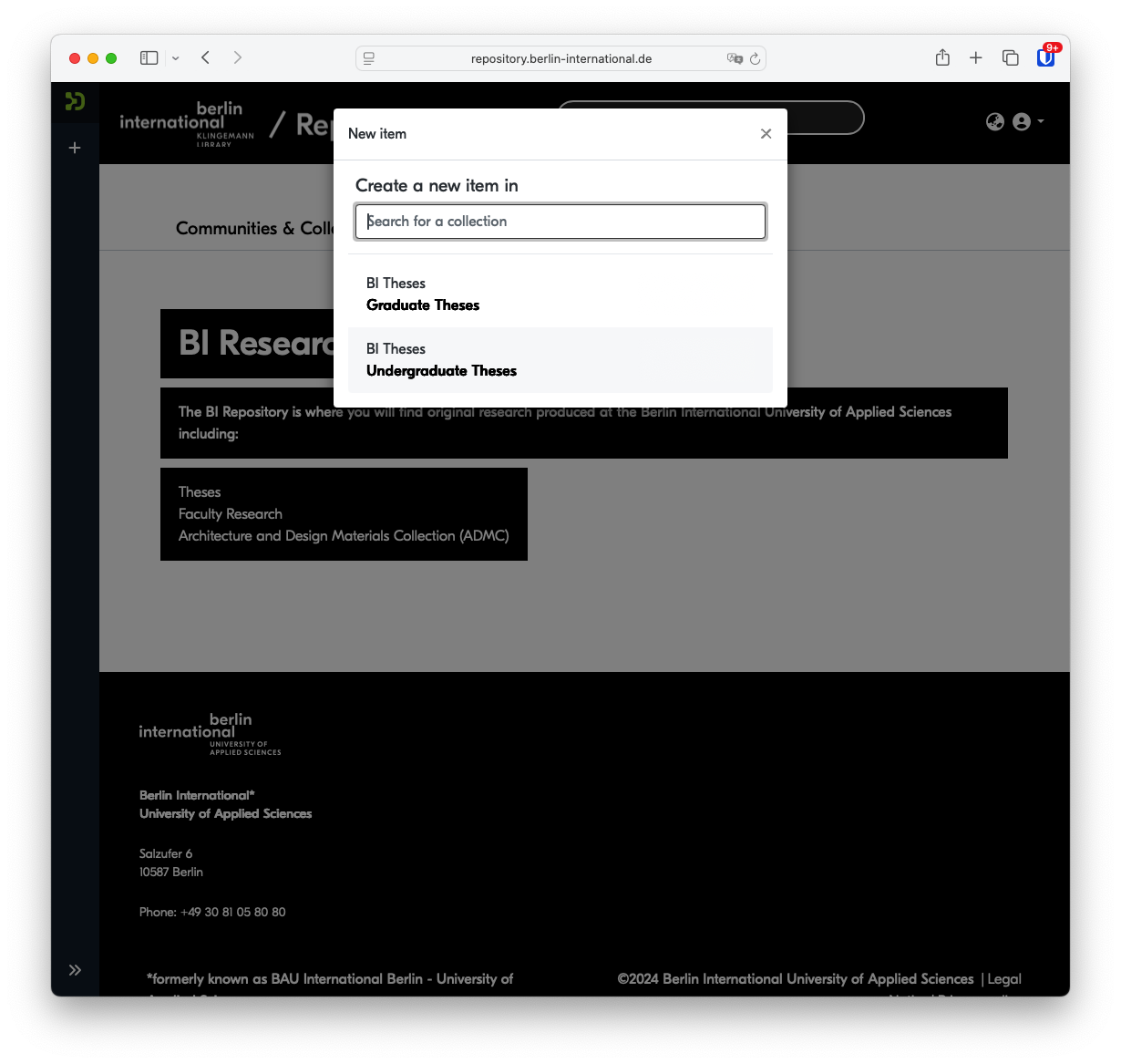Open the Bitwarden extension icon
This screenshot has width=1121, height=1064.
tap(1046, 57)
